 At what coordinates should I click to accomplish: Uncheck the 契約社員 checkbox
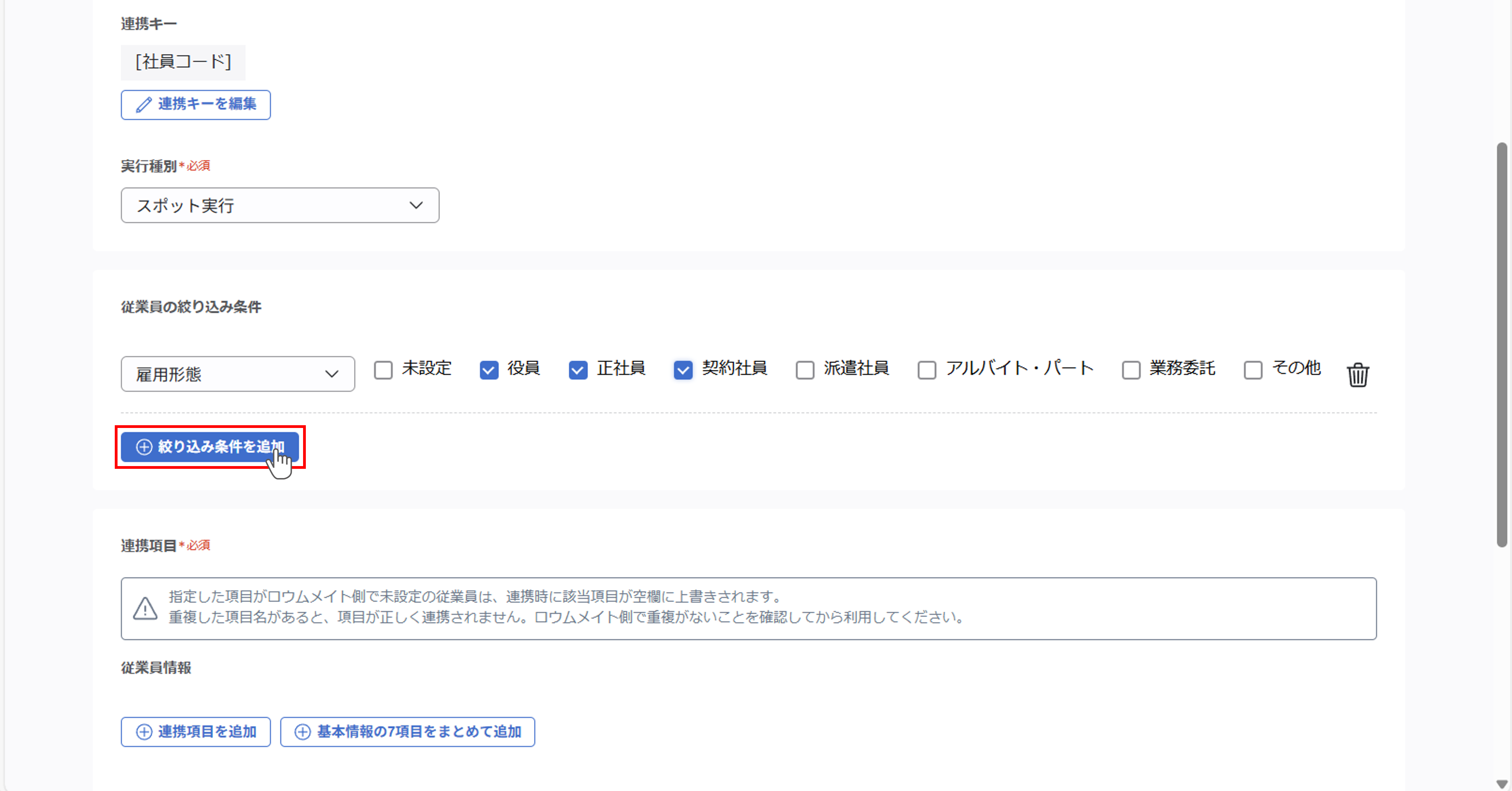click(x=683, y=370)
